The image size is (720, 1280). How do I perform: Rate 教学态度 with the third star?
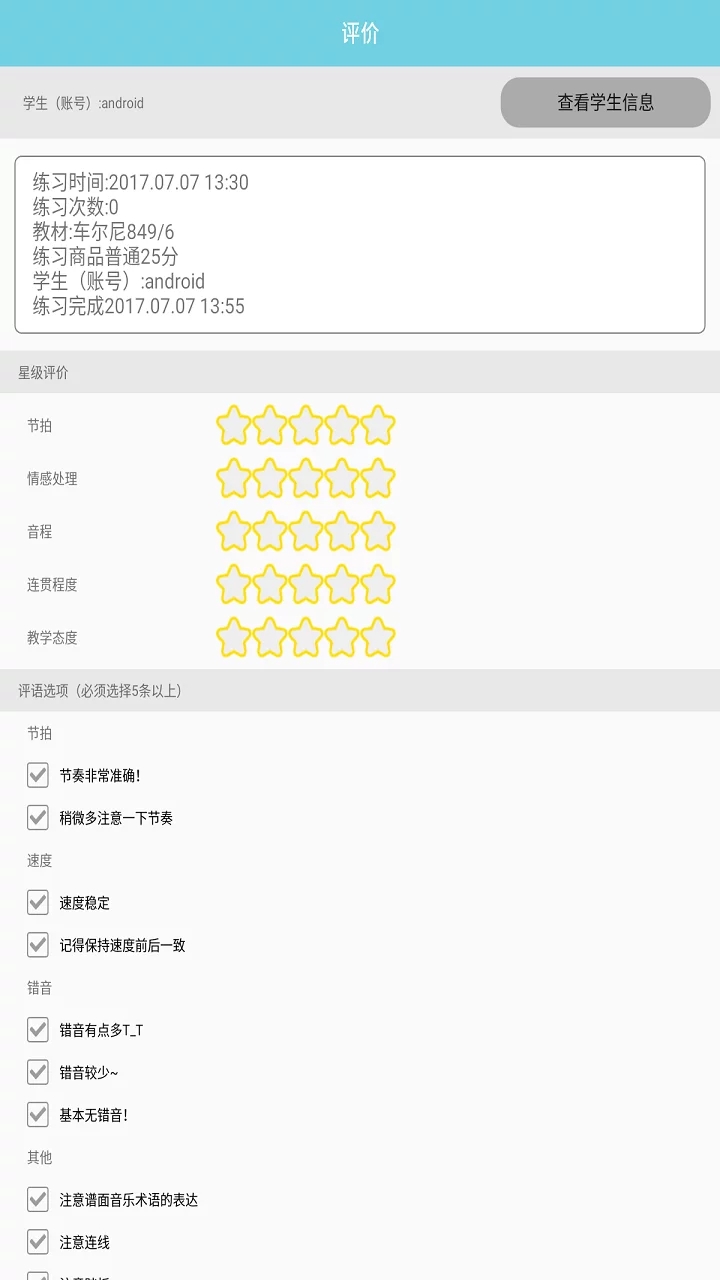pos(306,637)
